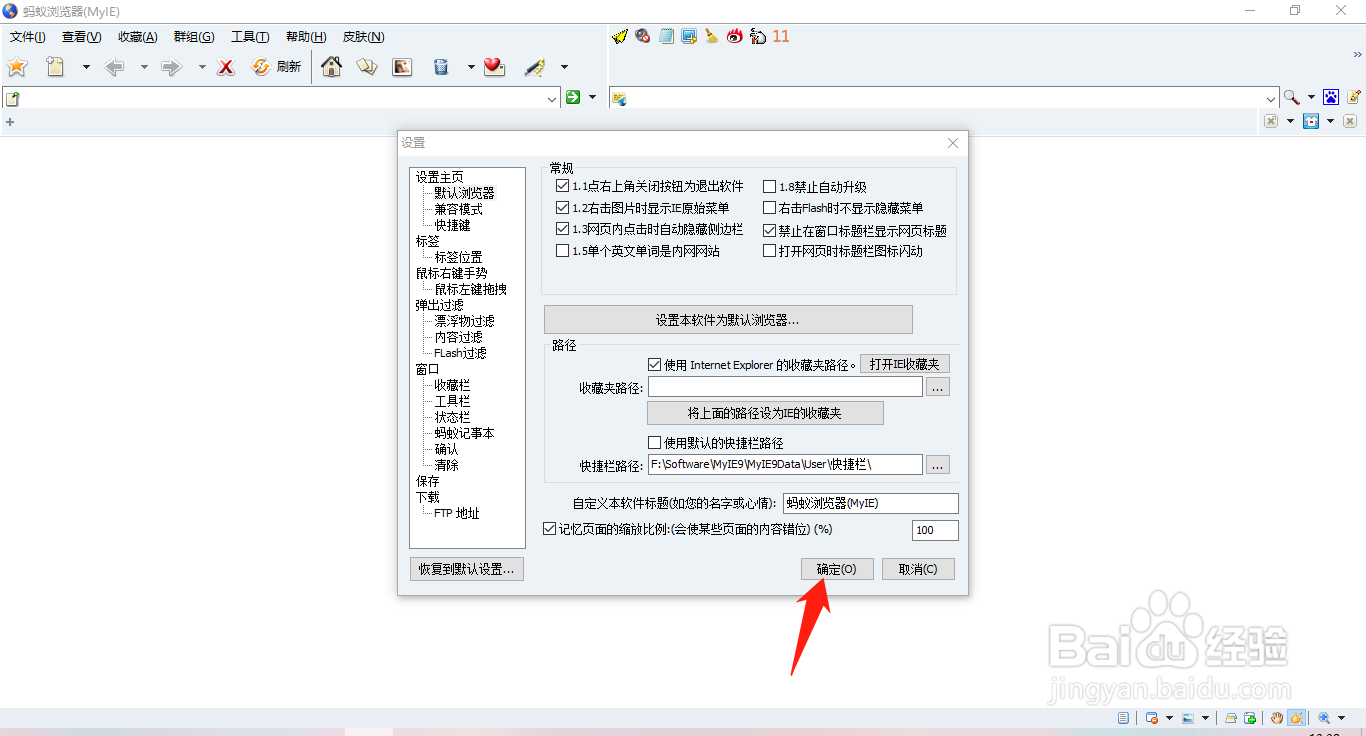Click the red heart mail icon

tap(494, 67)
